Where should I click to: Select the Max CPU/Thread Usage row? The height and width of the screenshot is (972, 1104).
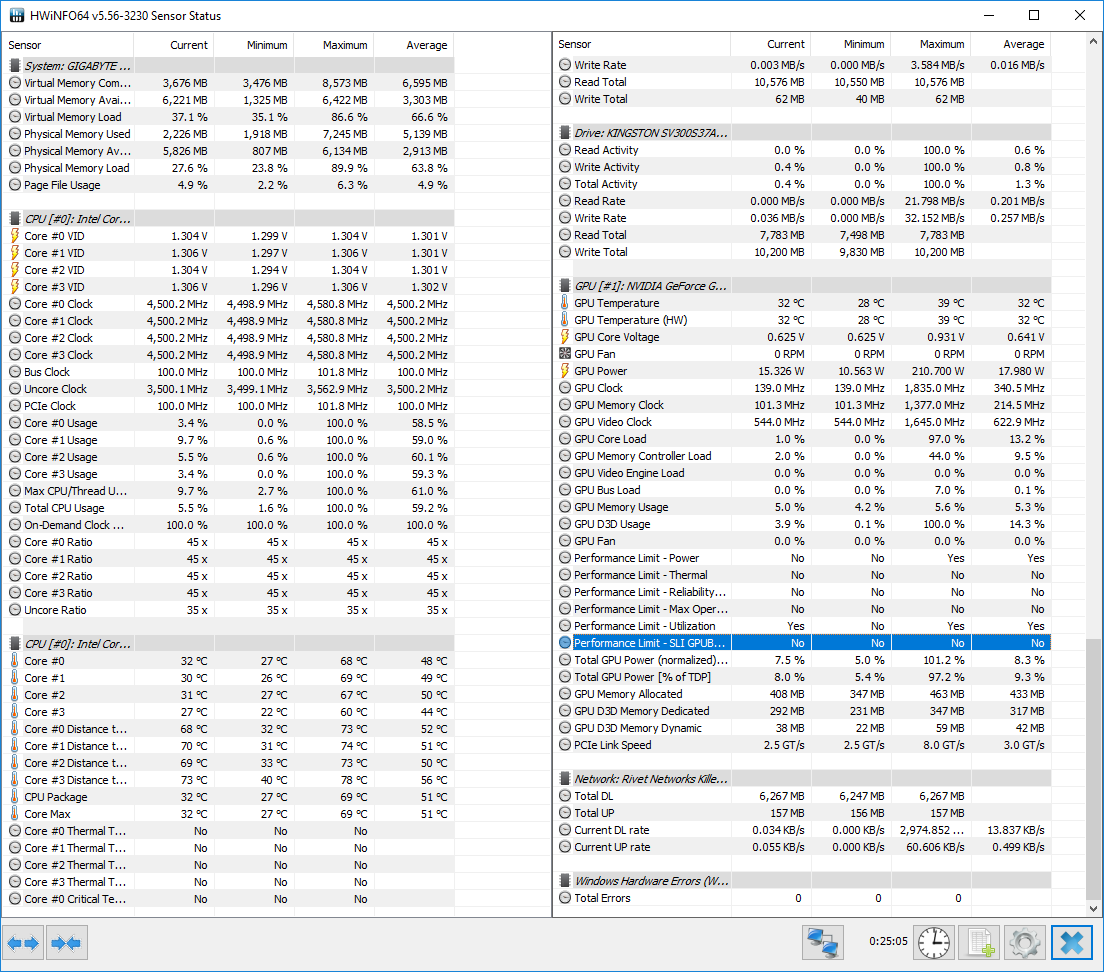[229, 491]
